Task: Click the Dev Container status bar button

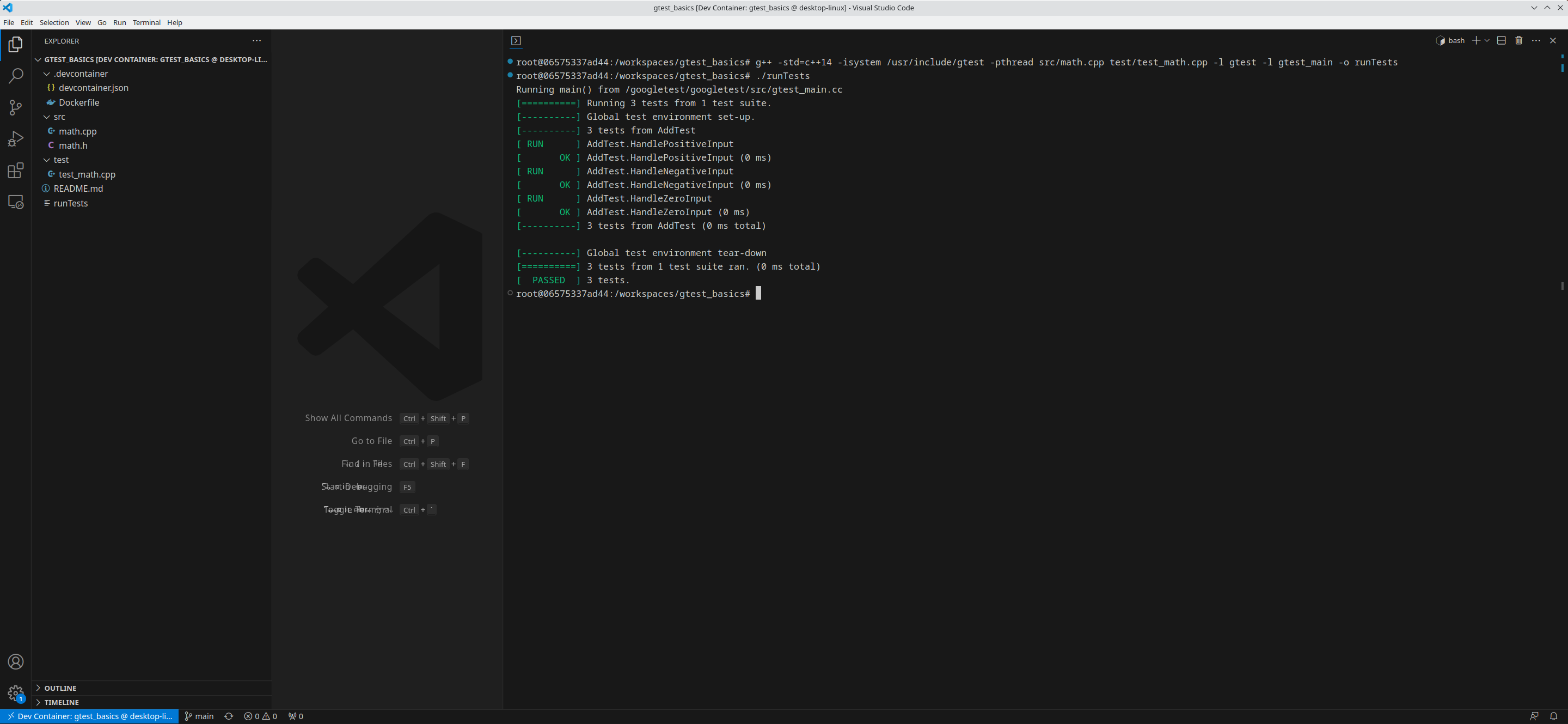Action: point(88,716)
